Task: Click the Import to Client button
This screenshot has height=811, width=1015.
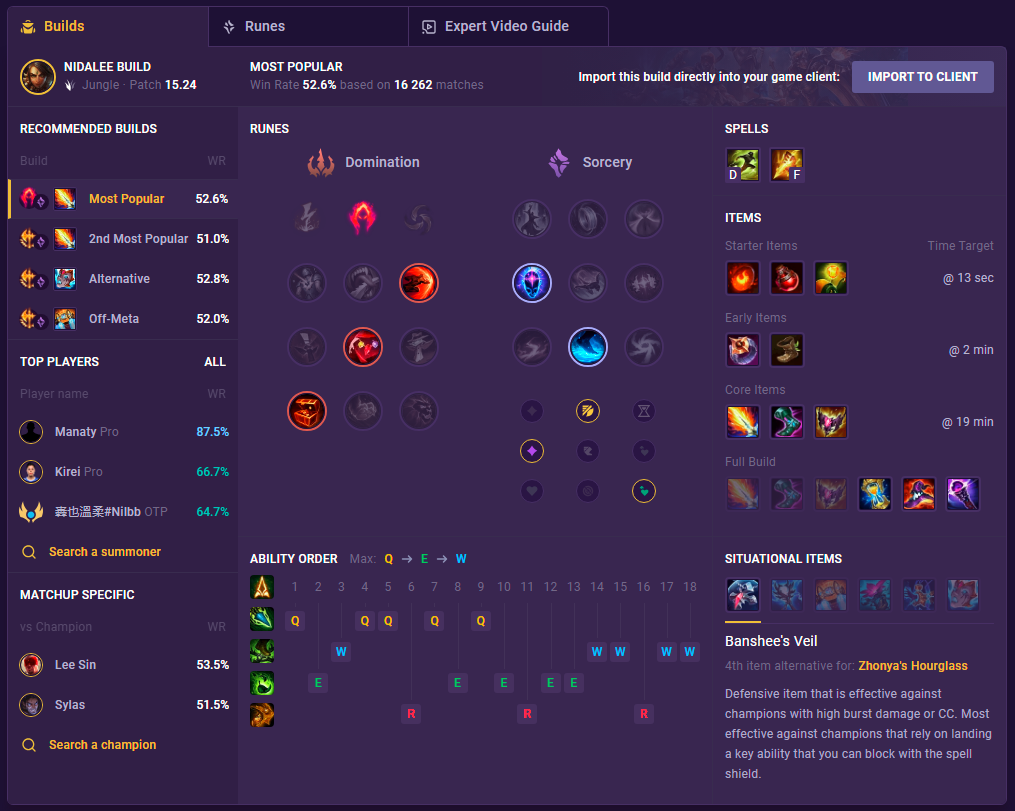Action: tap(922, 77)
